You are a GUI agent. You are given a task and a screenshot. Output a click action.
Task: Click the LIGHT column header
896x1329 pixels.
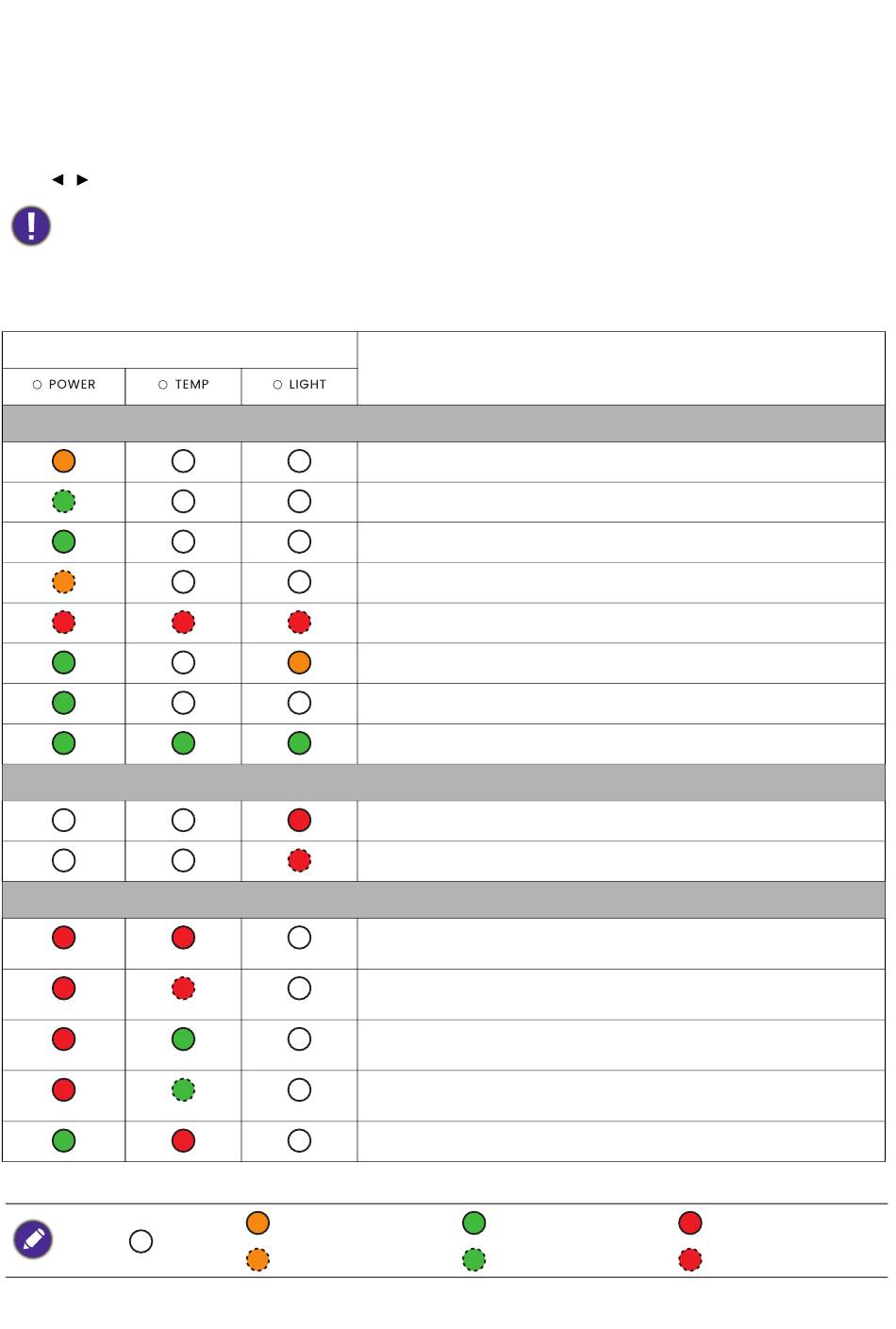click(299, 385)
